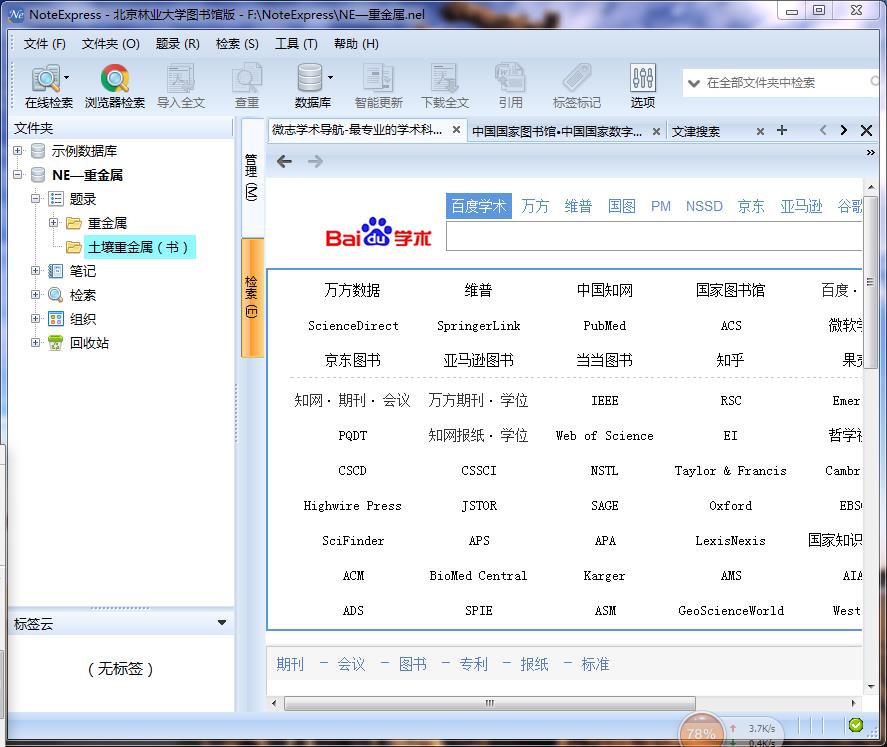
Task: Open the SpringerLink link
Action: click(479, 326)
